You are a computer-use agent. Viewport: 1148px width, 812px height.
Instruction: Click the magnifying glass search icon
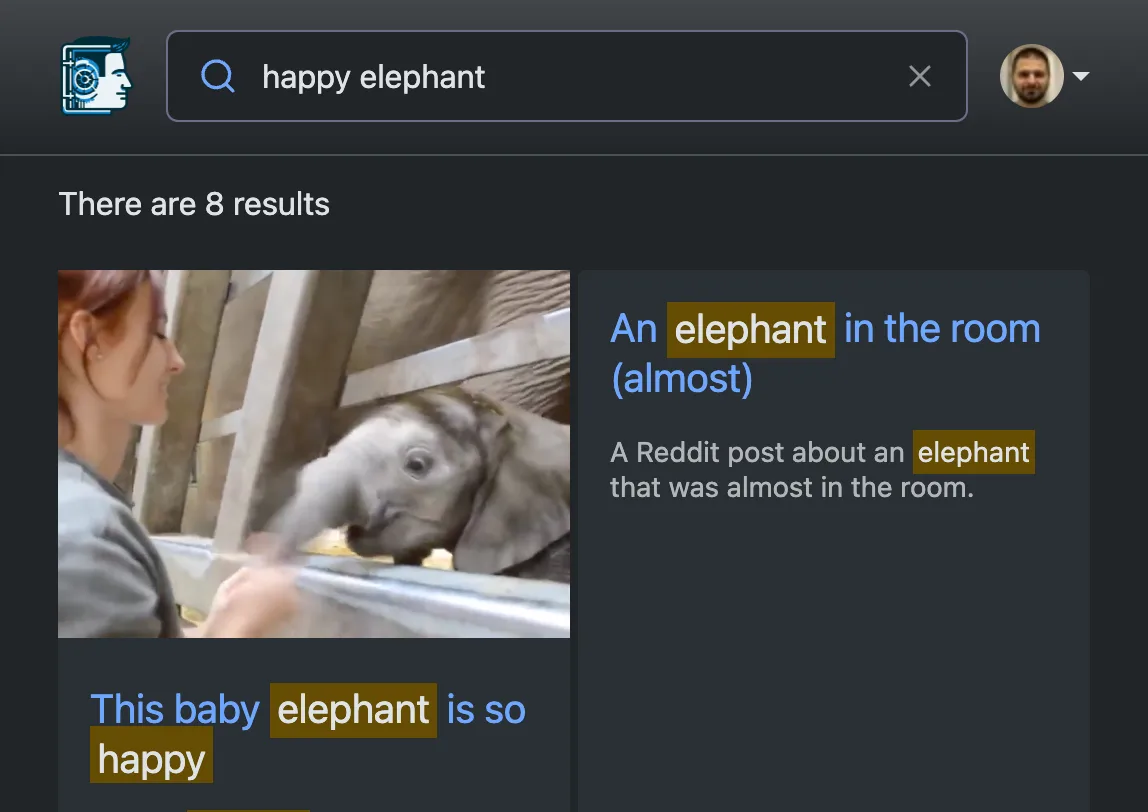pos(218,76)
